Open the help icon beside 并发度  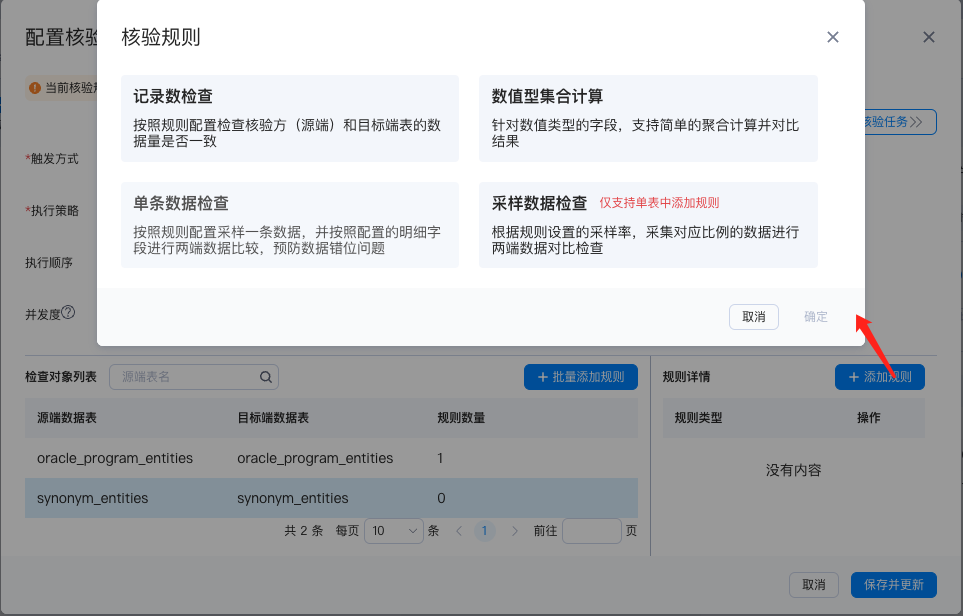click(x=68, y=313)
